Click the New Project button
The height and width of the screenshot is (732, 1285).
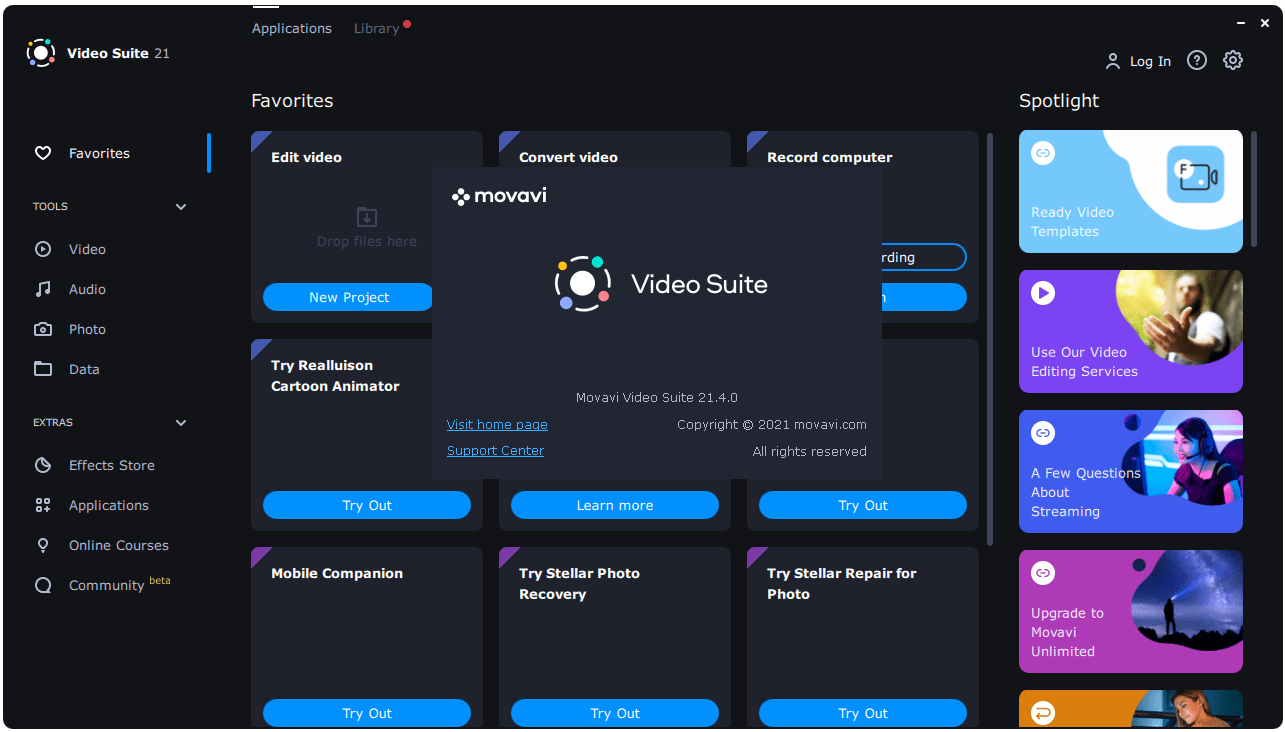[349, 297]
